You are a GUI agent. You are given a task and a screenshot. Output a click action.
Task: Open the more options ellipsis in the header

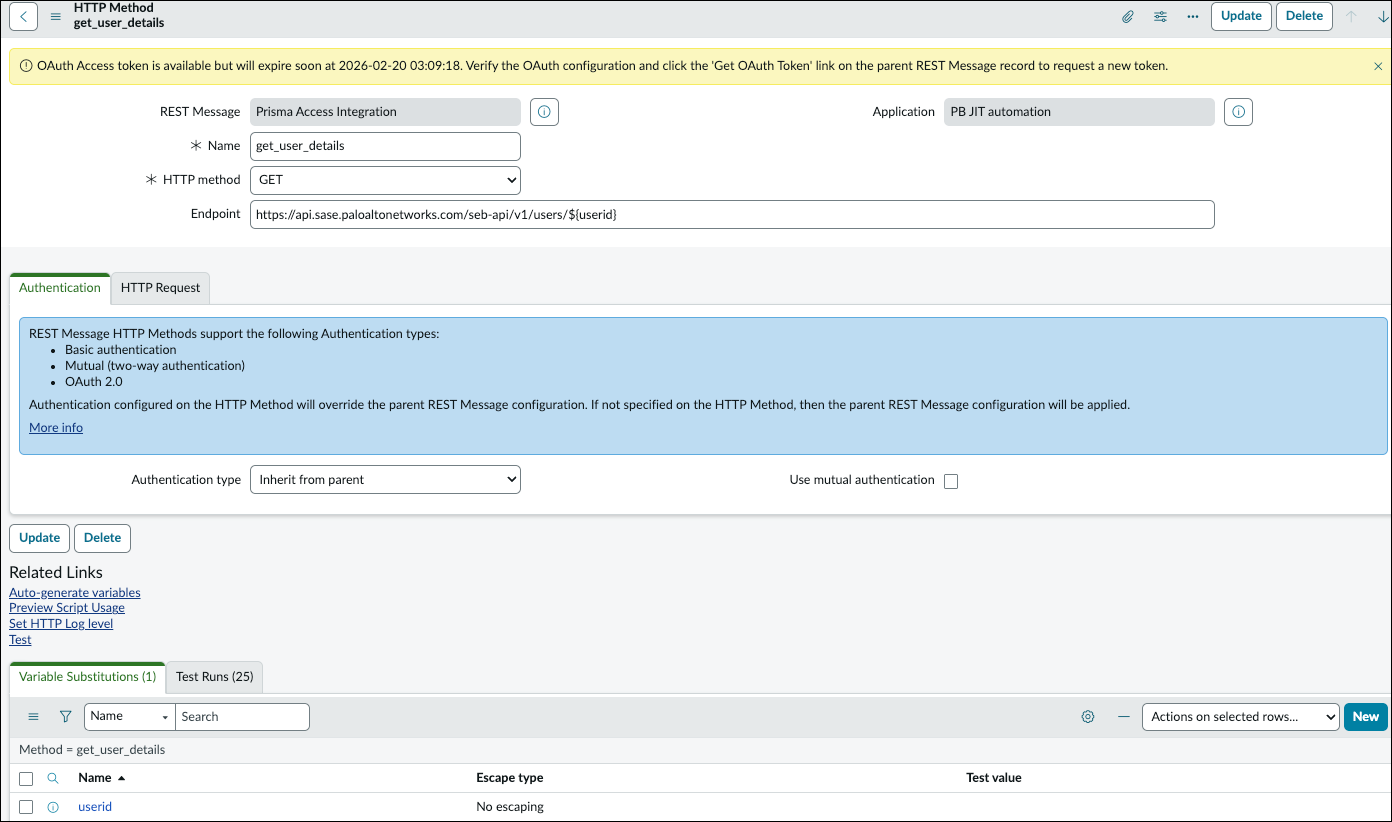coord(1192,16)
